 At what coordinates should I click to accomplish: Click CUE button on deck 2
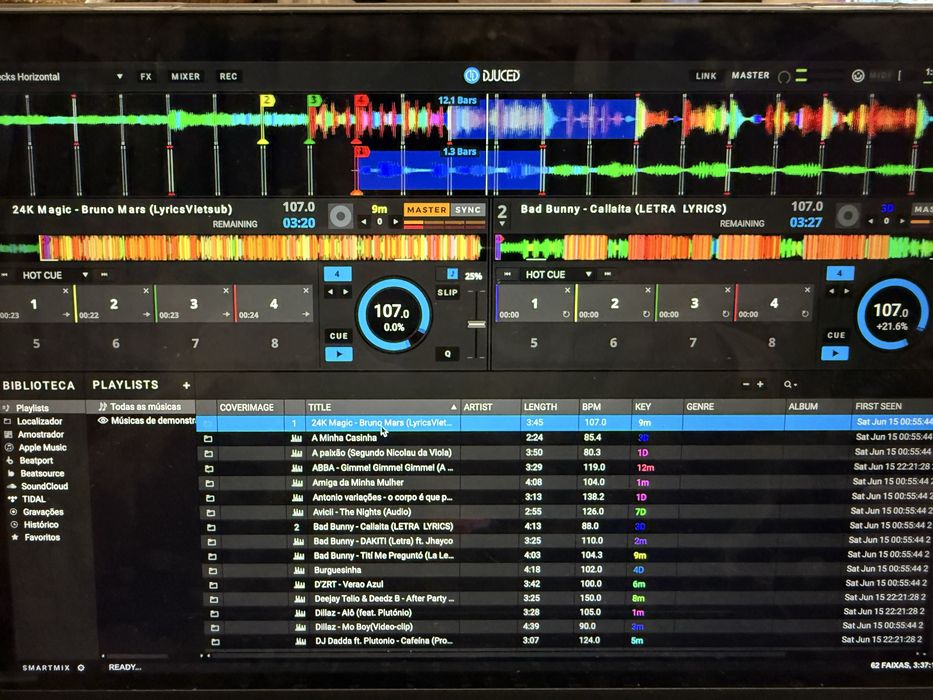tap(836, 335)
